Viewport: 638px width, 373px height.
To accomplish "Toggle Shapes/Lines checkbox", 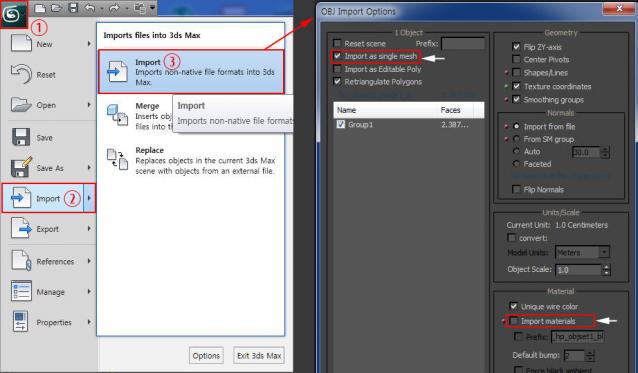I will (516, 72).
